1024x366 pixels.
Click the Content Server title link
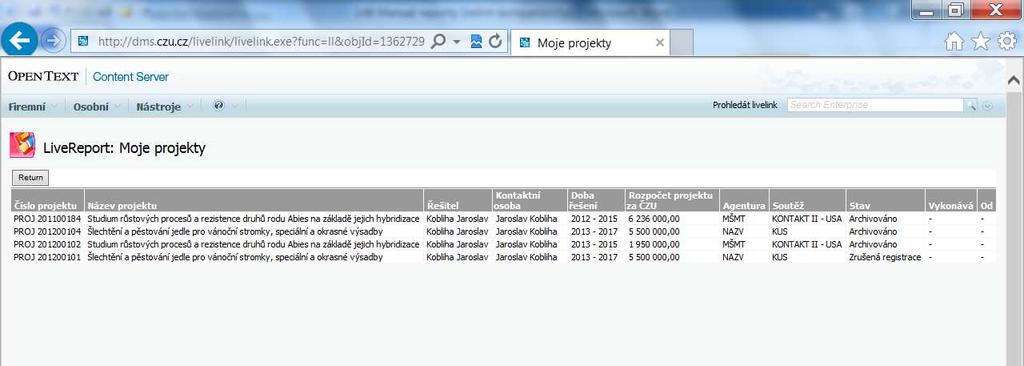[131, 76]
